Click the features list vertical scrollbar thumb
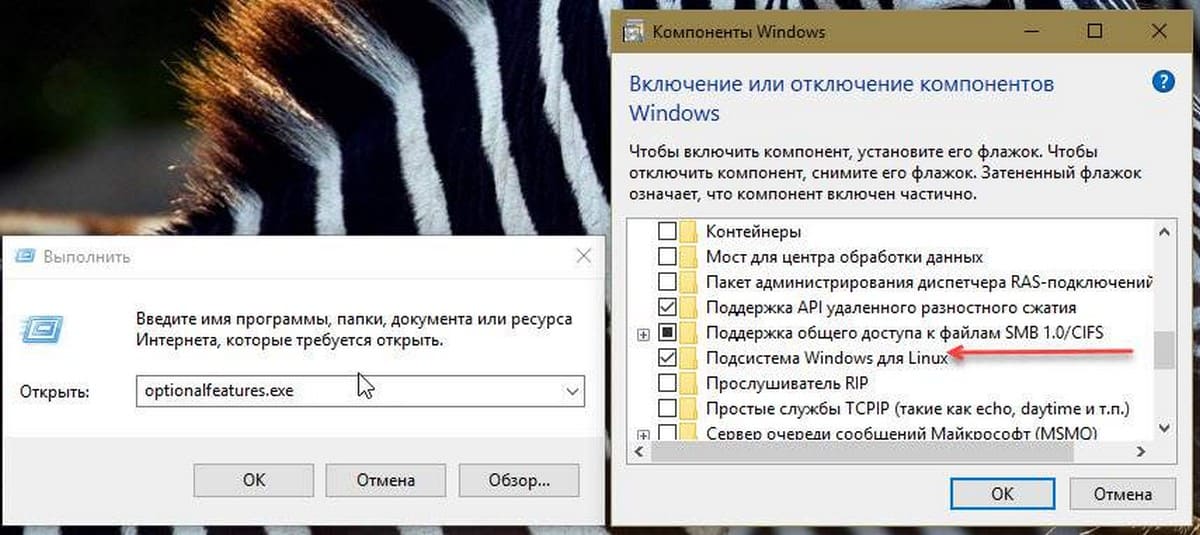1200x535 pixels. (1163, 350)
